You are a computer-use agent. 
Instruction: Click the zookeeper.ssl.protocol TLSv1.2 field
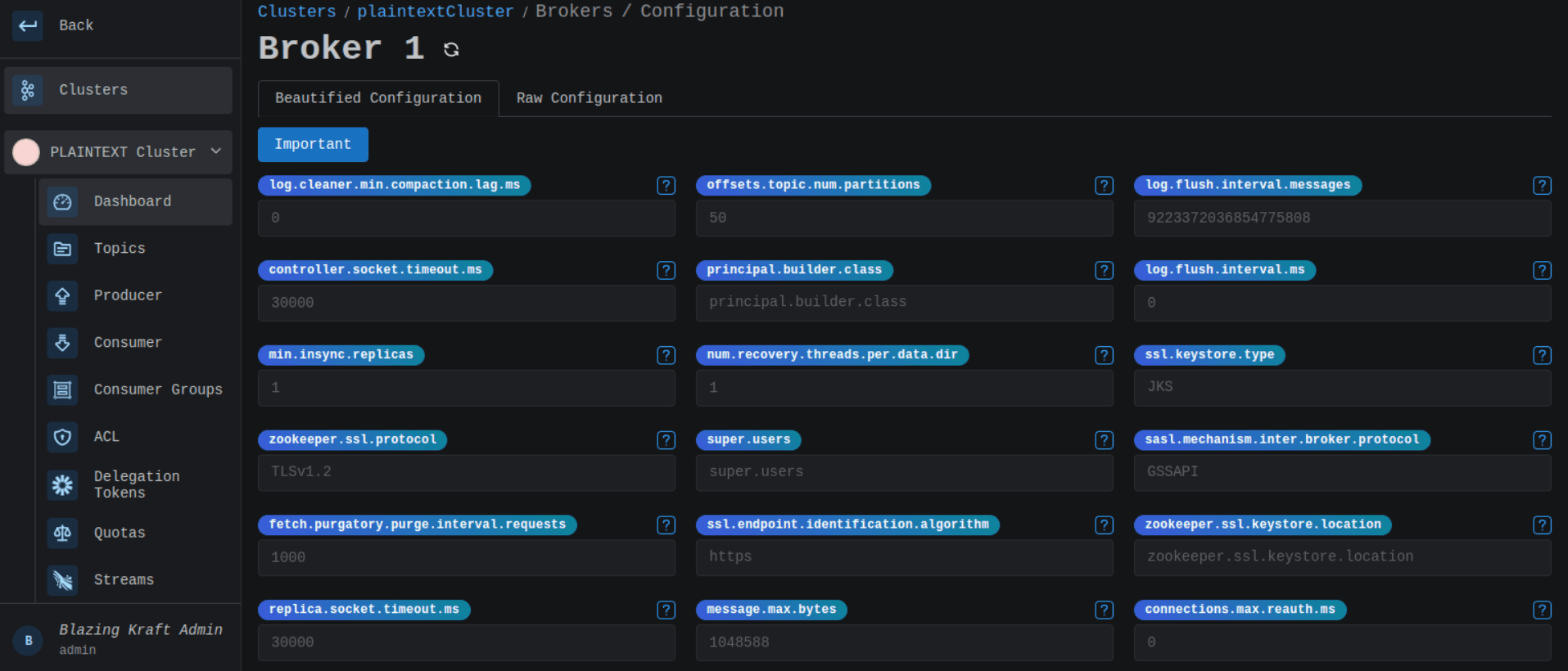(x=467, y=473)
